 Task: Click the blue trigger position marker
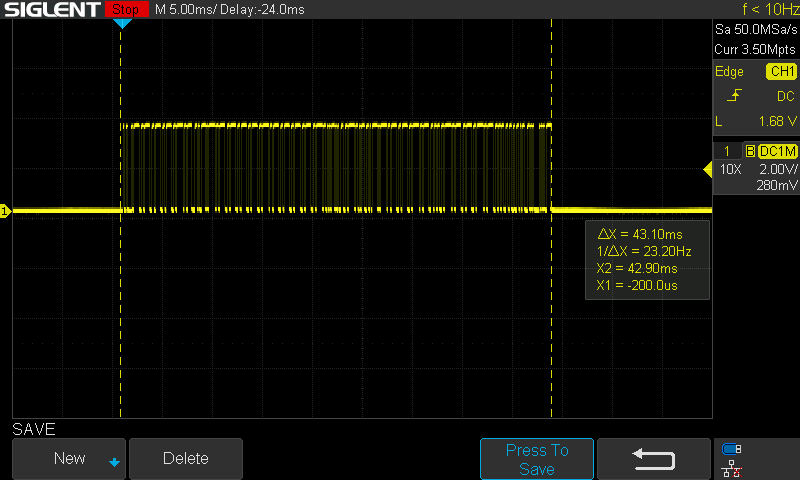click(122, 23)
